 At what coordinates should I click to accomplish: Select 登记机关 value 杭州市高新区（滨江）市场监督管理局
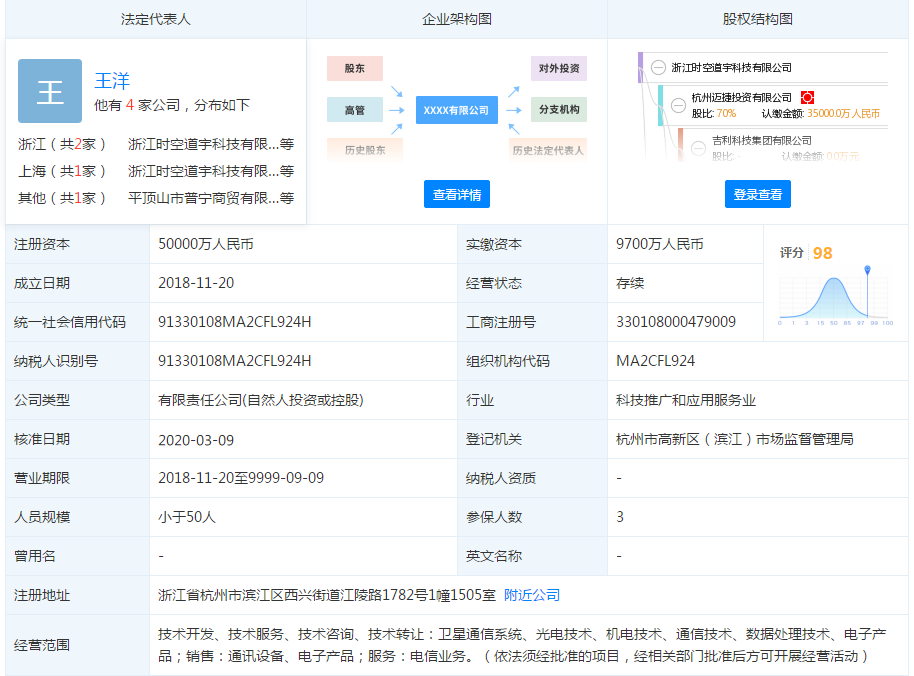734,439
